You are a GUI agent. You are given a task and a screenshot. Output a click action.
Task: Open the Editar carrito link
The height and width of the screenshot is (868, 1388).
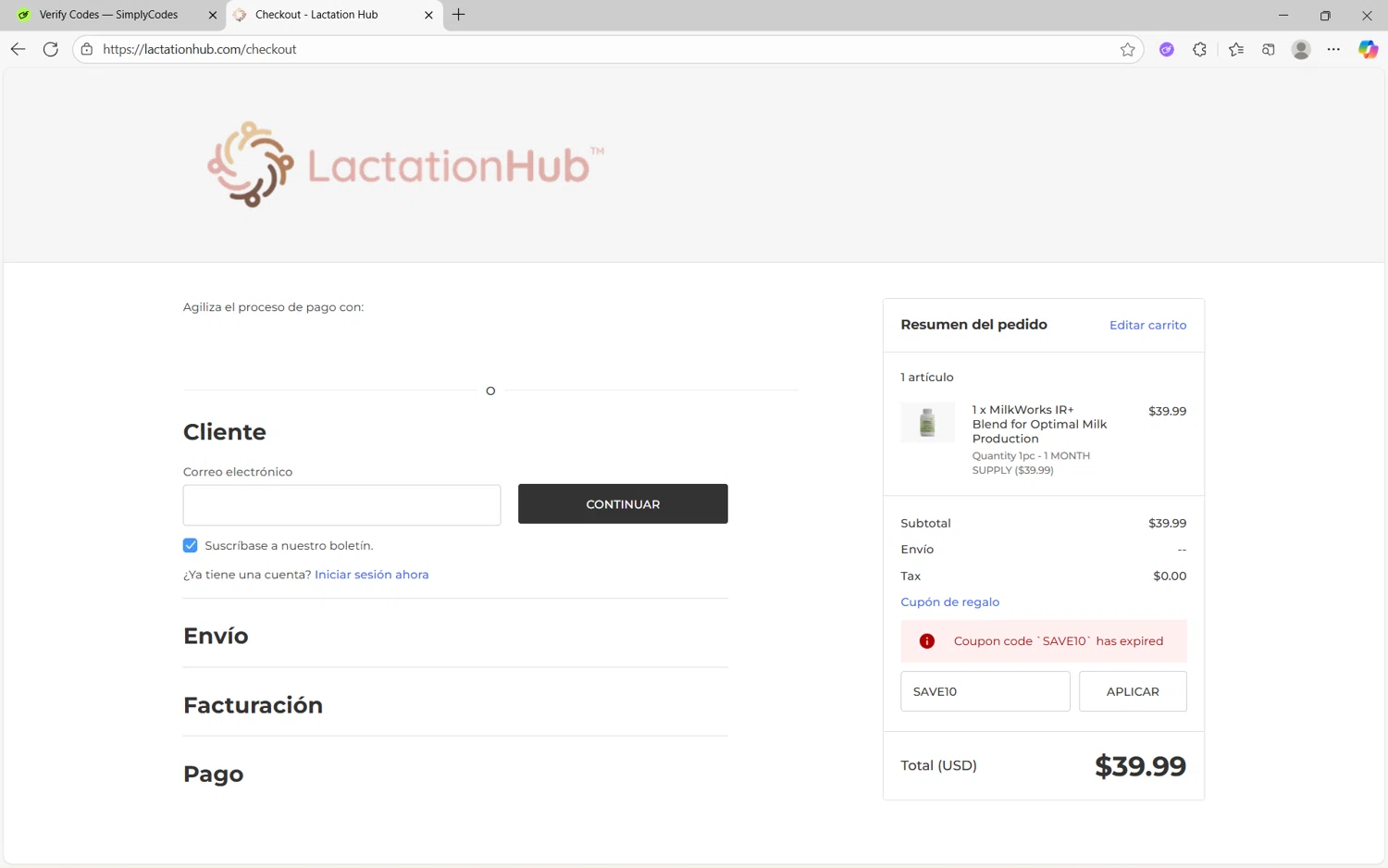click(1147, 326)
